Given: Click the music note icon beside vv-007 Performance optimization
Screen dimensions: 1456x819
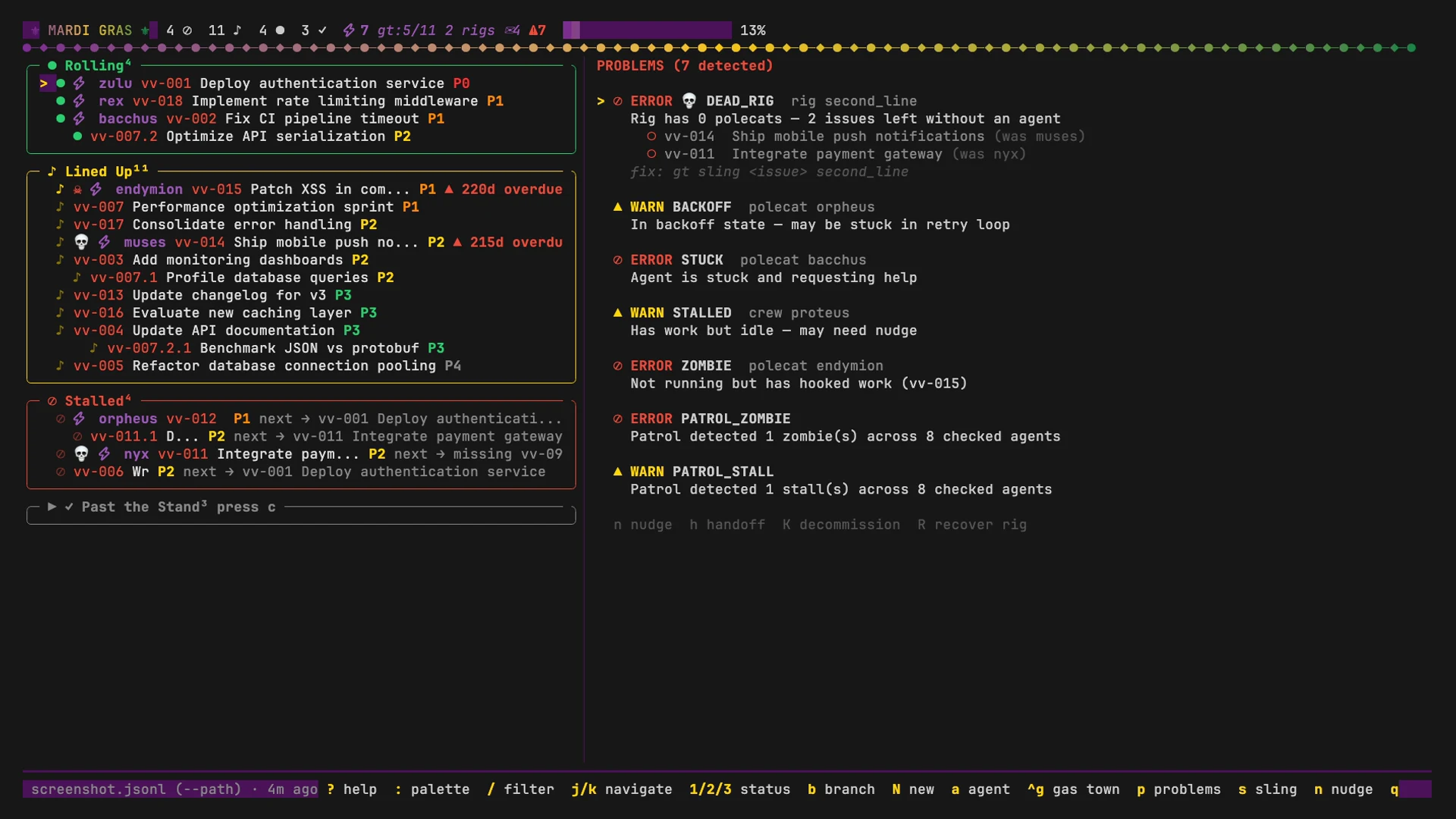Looking at the screenshot, I should [x=60, y=207].
